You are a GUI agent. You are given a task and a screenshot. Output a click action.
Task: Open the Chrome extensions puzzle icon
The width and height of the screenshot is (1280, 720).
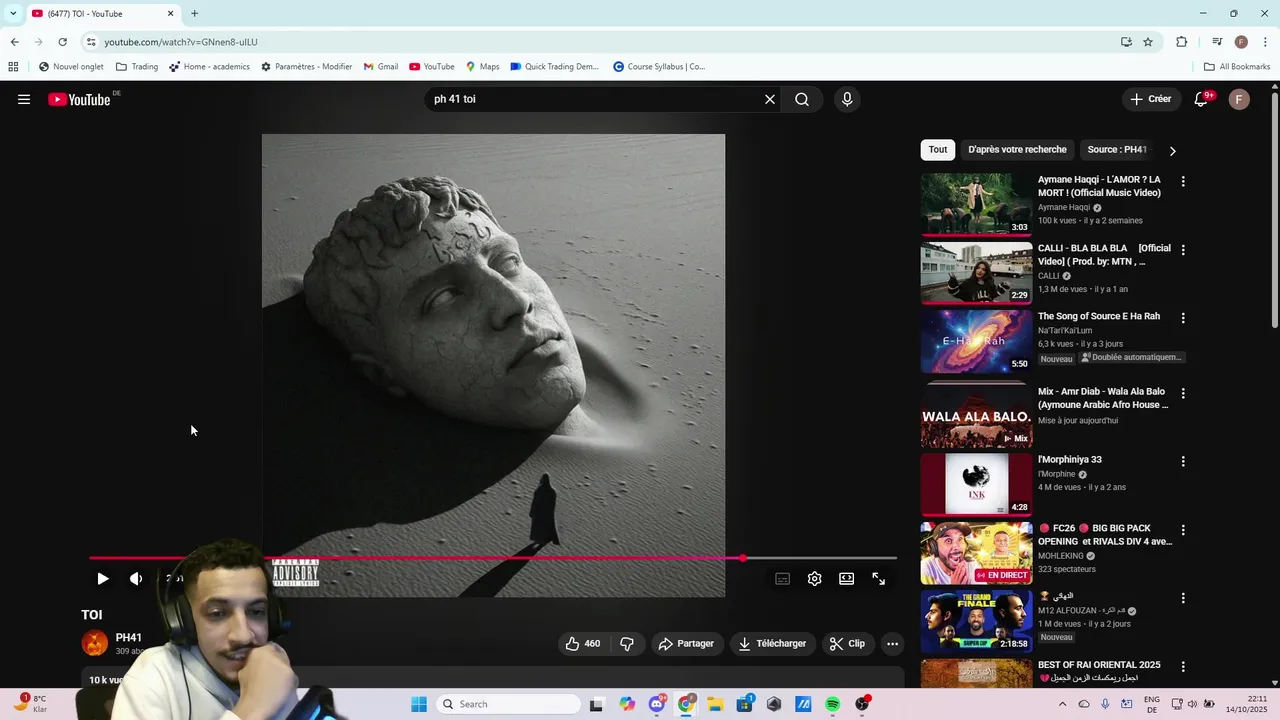point(1181,42)
